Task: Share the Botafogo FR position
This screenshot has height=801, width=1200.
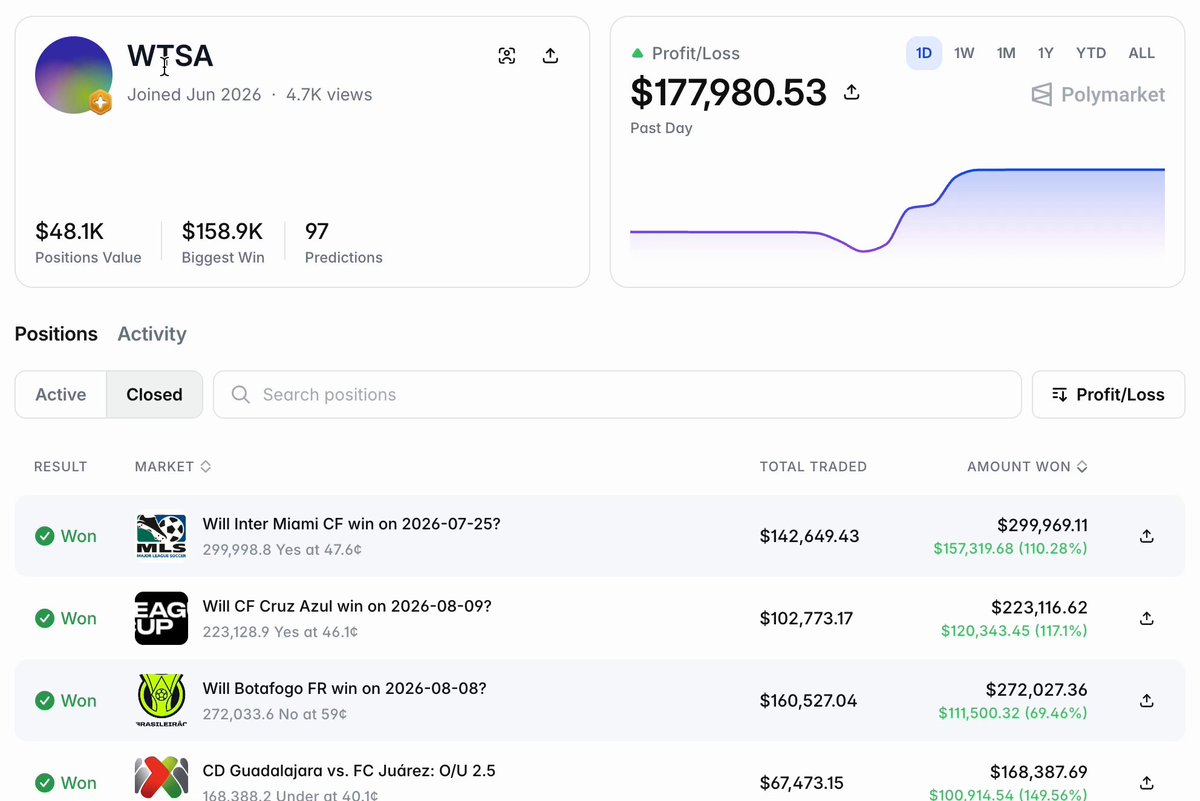Action: (x=1147, y=701)
